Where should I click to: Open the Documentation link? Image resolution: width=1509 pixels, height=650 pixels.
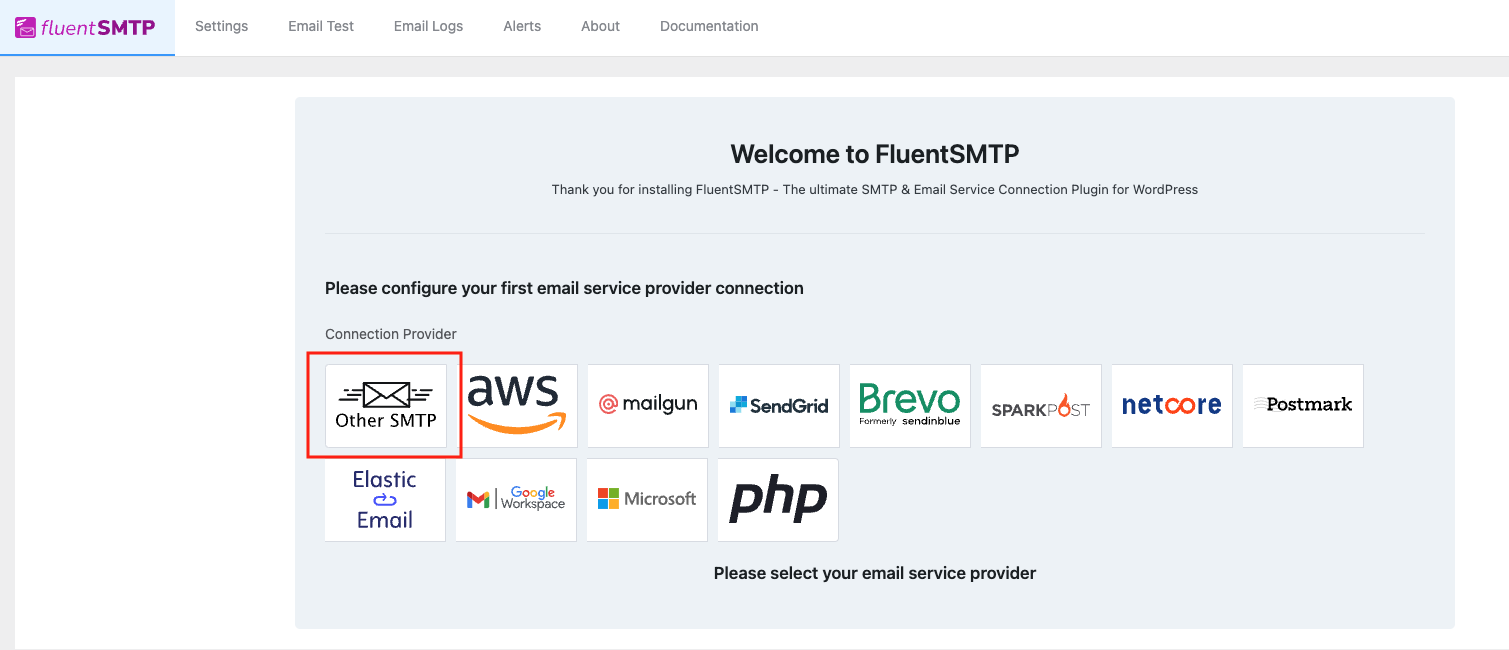click(709, 26)
